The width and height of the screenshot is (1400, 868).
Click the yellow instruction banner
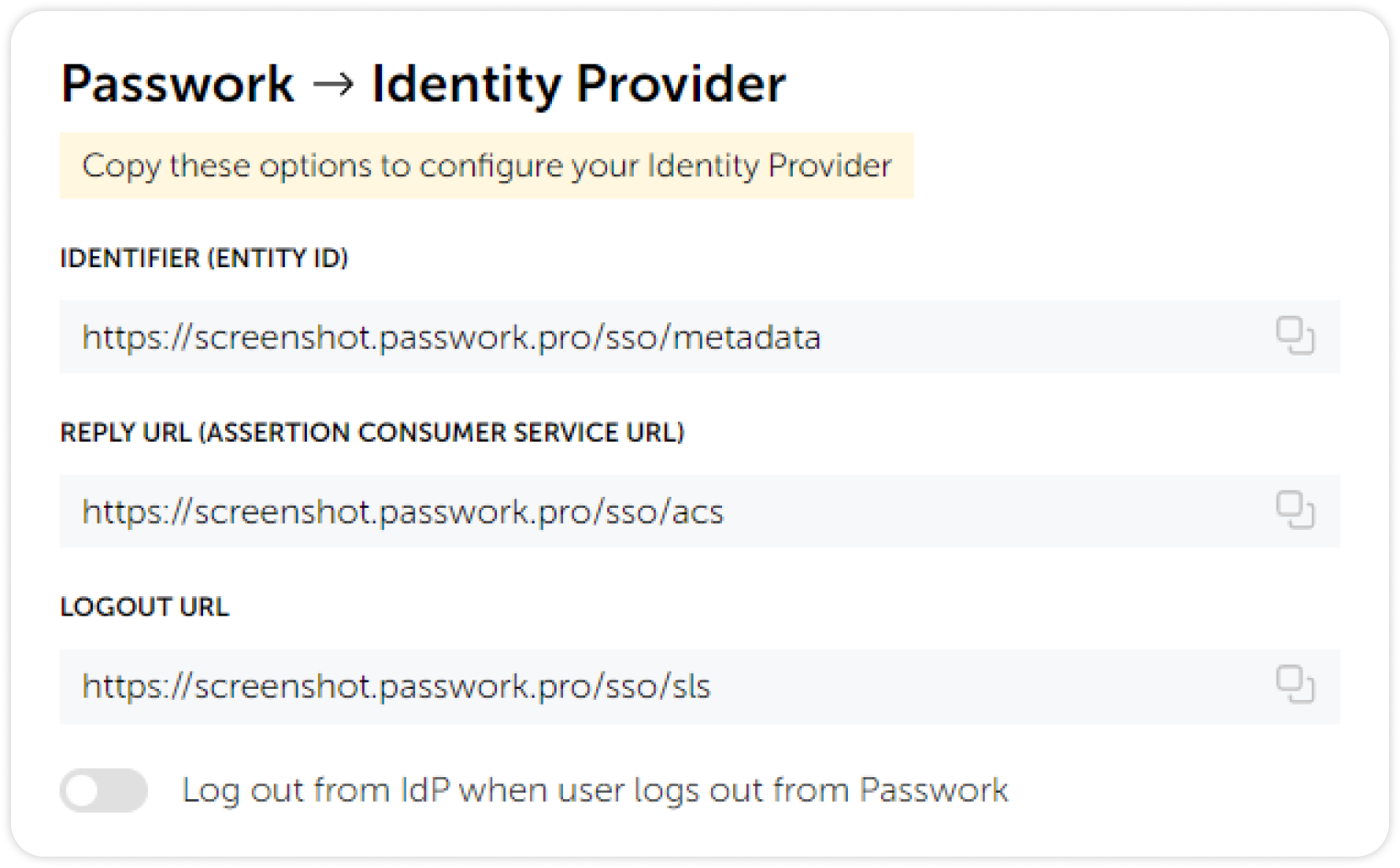(x=487, y=165)
